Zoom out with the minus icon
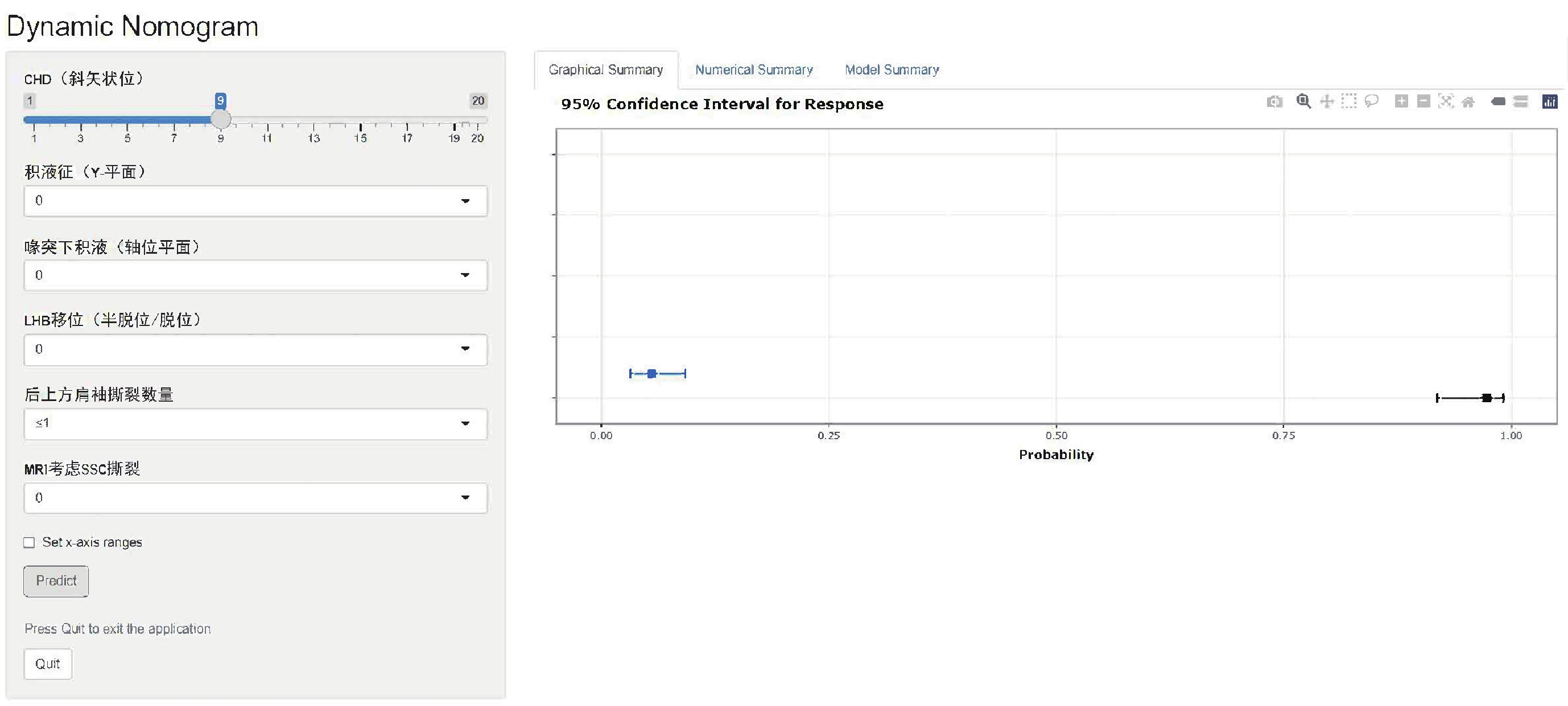 [x=1423, y=101]
